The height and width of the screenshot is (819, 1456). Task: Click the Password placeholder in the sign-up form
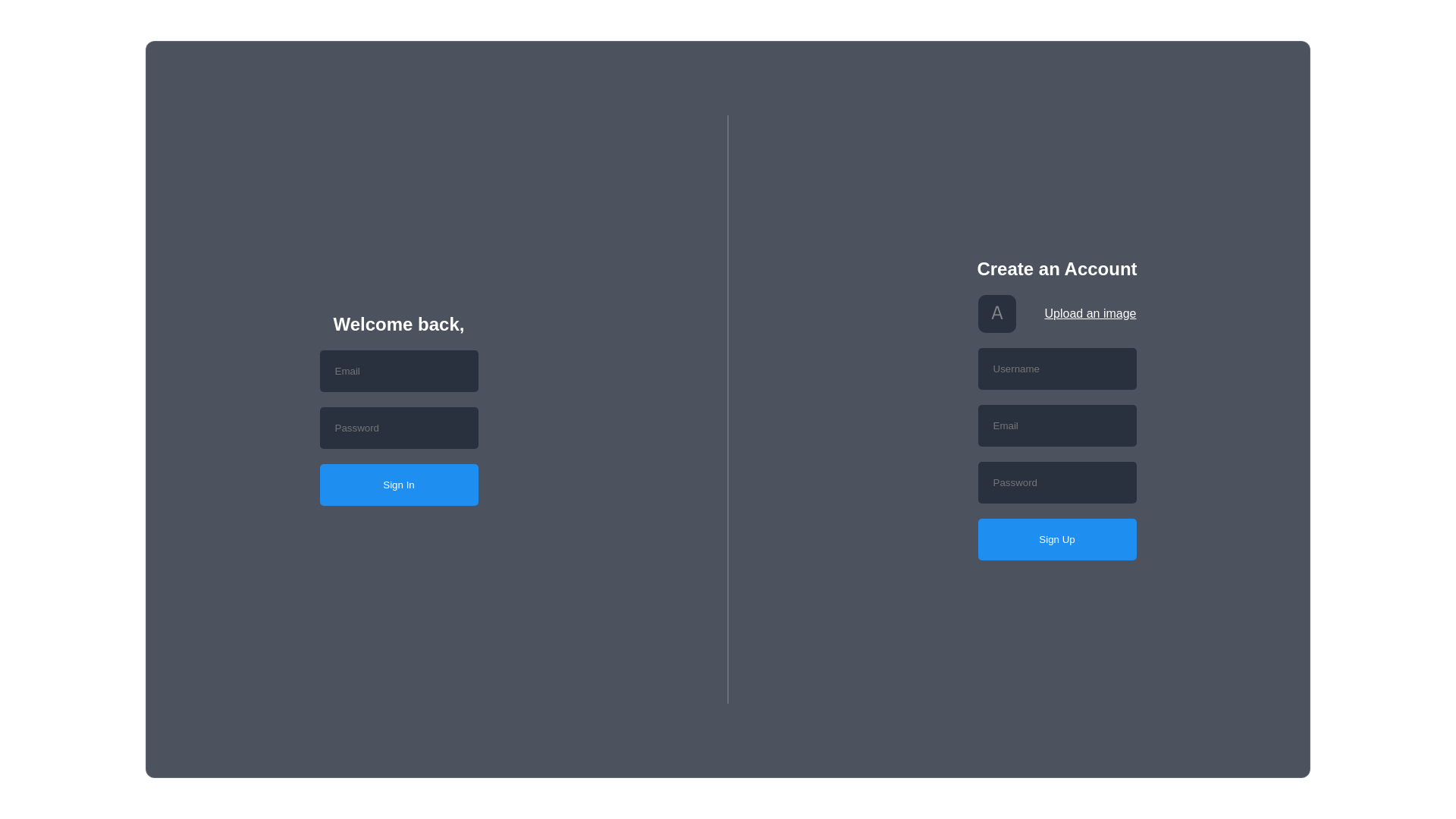pos(1015,482)
